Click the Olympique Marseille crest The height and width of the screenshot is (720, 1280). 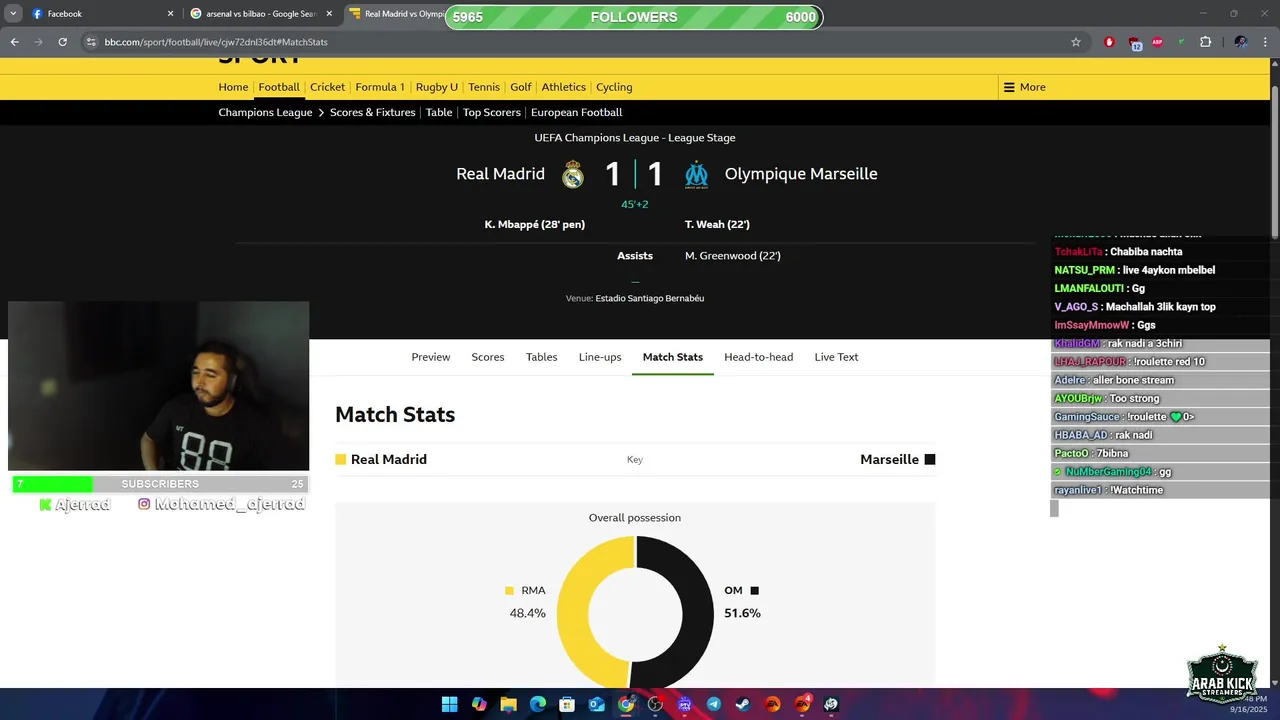pyautogui.click(x=696, y=175)
